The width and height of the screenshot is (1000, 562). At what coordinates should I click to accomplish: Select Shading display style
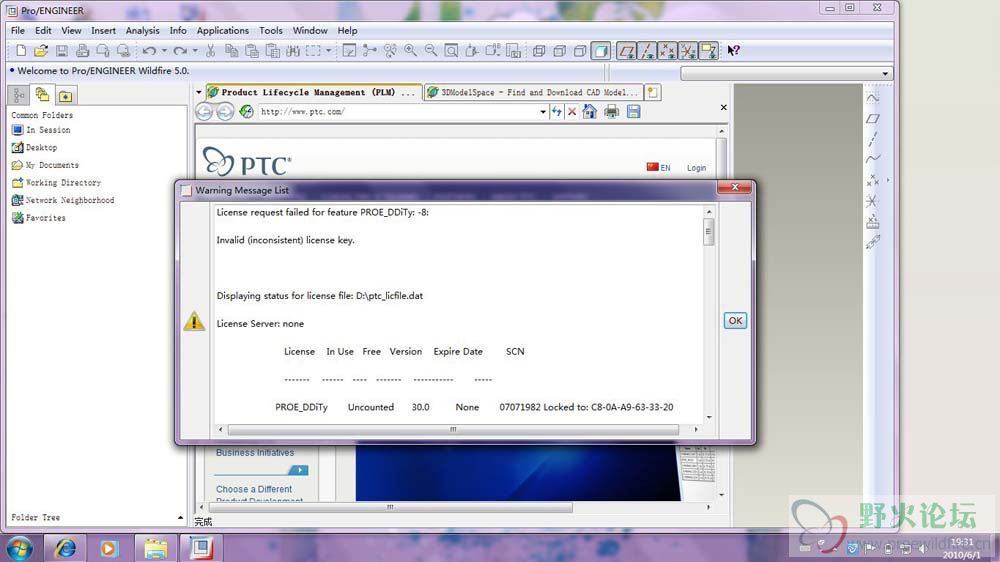pos(601,50)
